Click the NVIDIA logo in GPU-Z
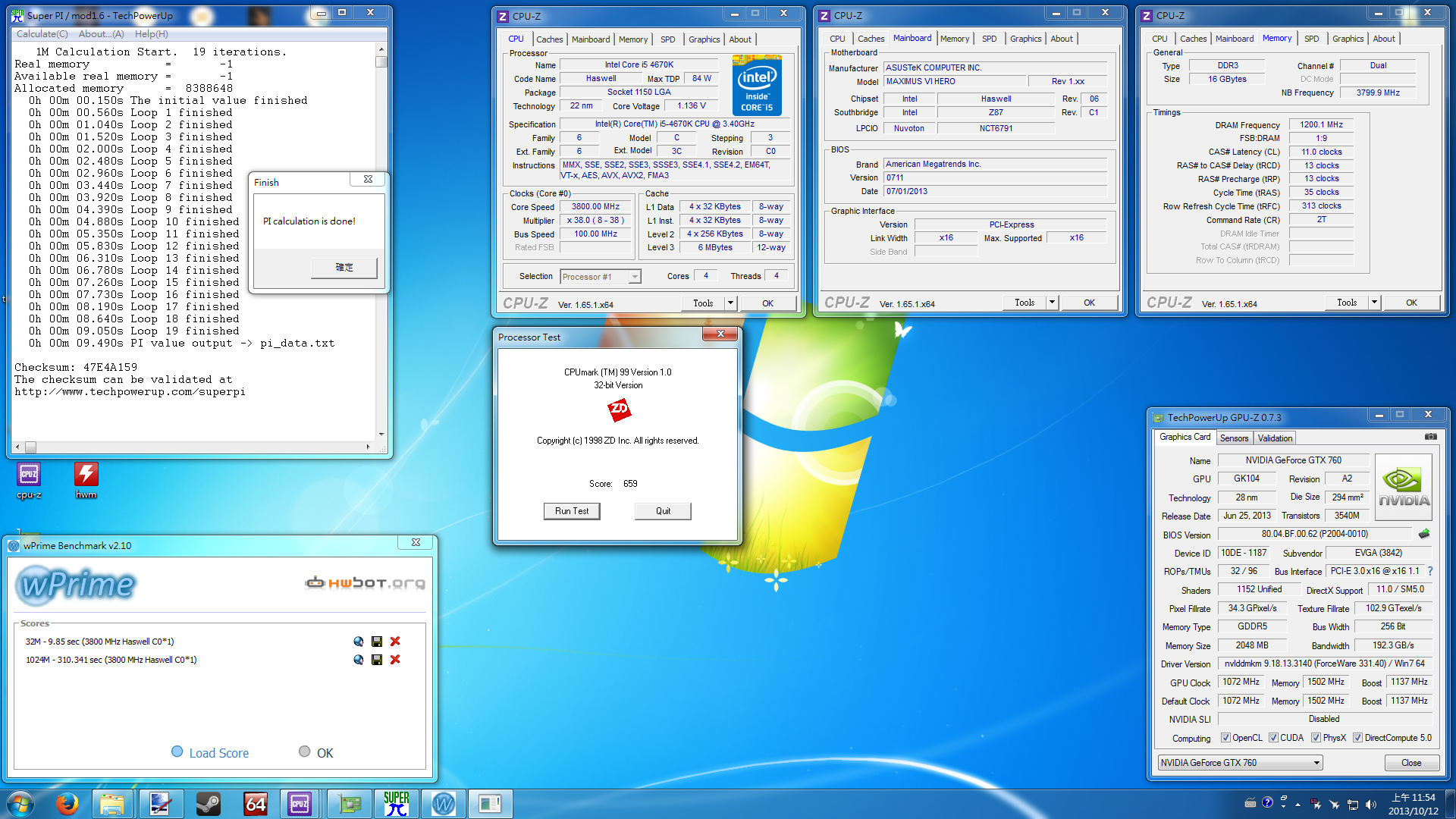1456x819 pixels. (1404, 487)
